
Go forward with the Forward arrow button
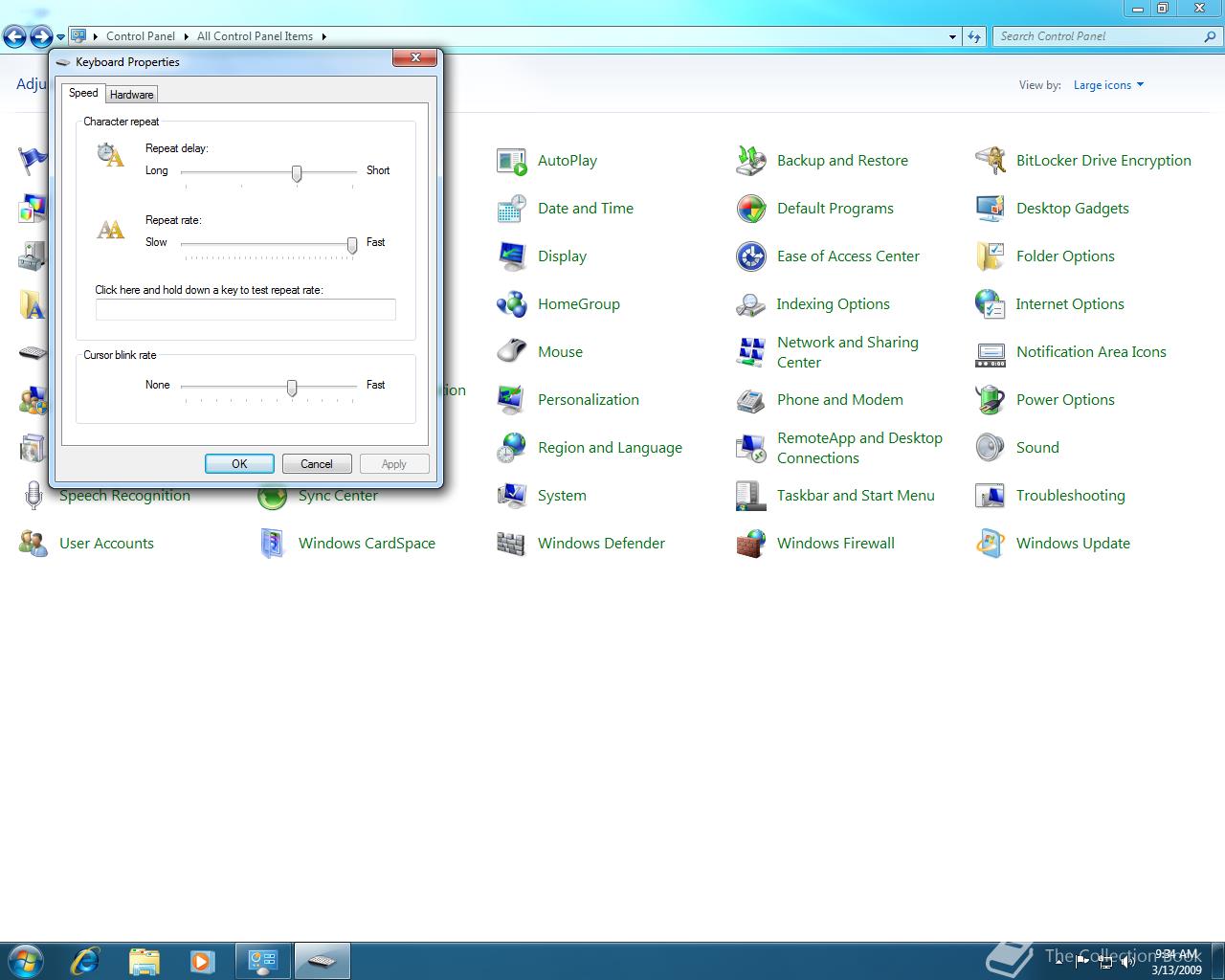click(41, 37)
